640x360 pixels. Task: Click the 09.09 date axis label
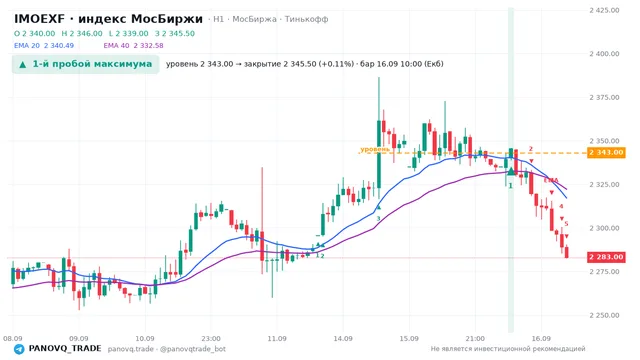[79, 339]
